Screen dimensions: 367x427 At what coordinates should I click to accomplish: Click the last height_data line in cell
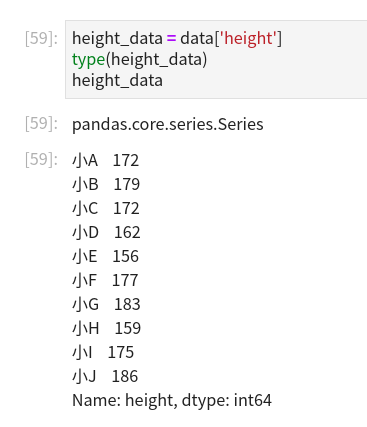coord(117,80)
